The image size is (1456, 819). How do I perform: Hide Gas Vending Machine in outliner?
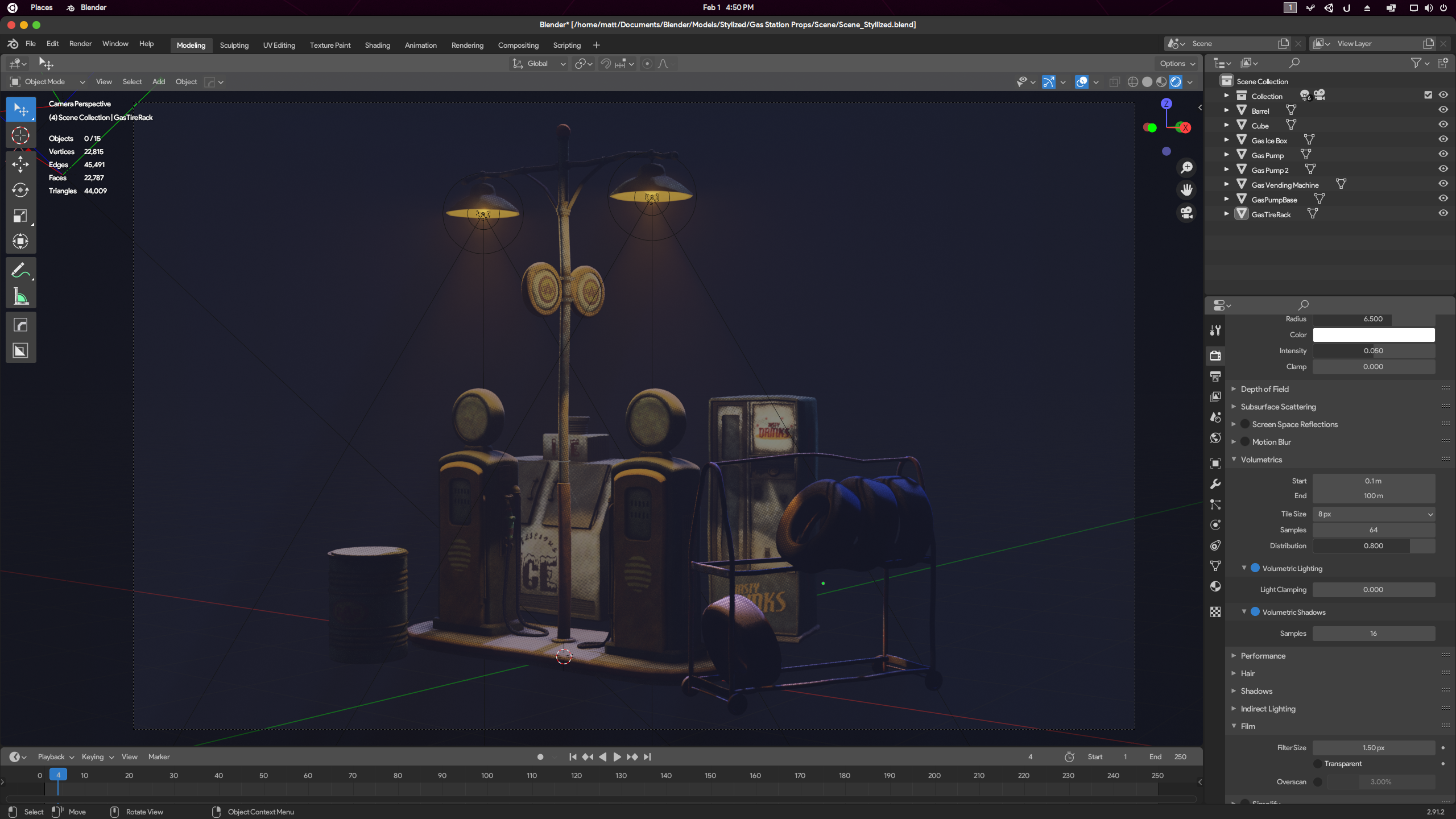point(1443,184)
